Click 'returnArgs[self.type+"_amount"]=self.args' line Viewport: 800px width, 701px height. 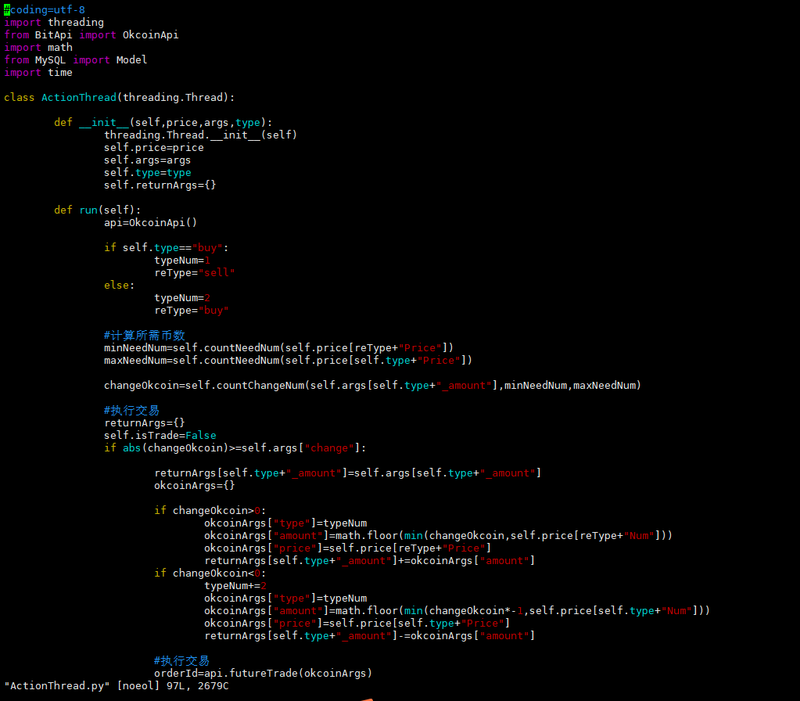tap(348, 473)
